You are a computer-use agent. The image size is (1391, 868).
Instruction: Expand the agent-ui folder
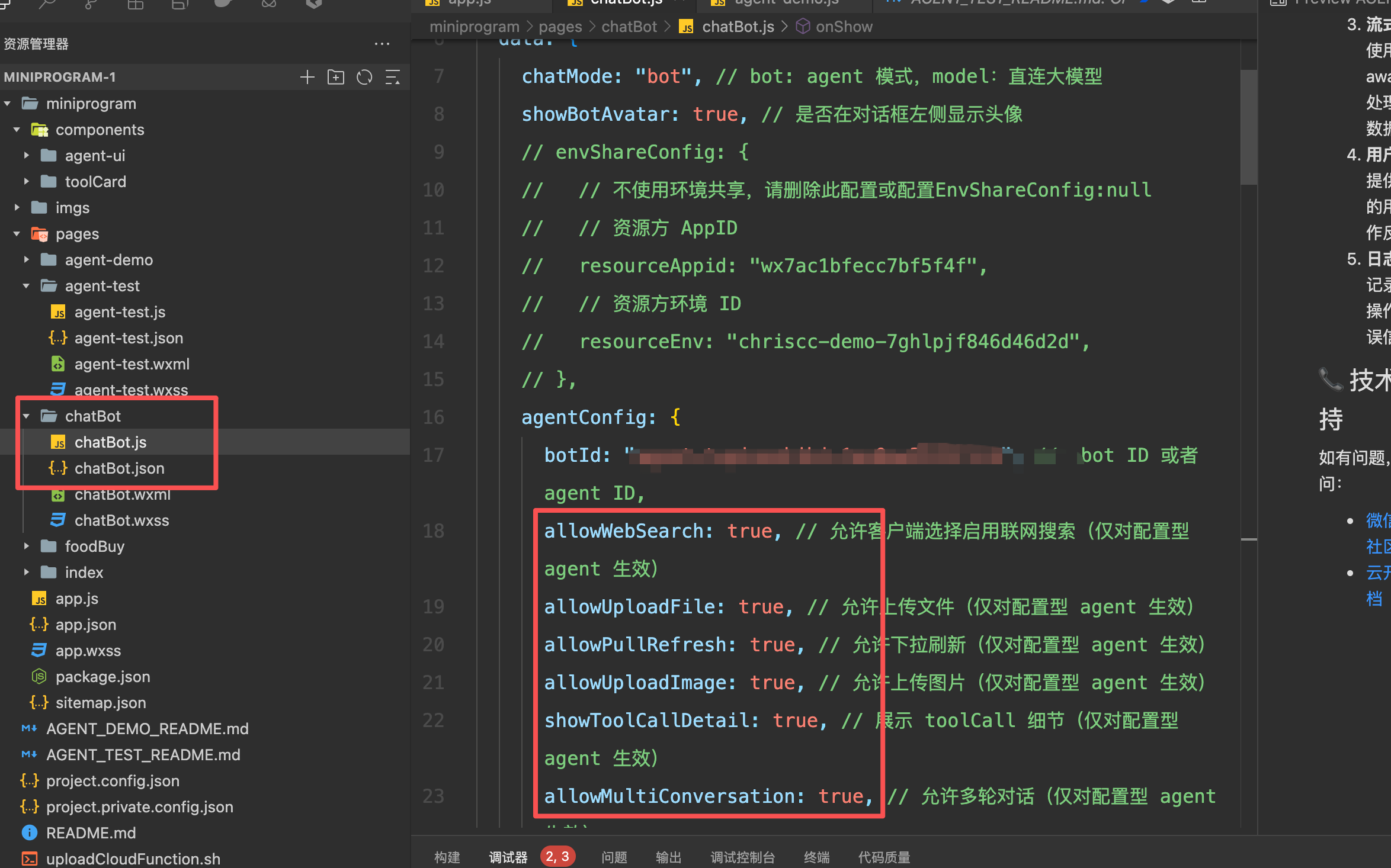pyautogui.click(x=95, y=156)
